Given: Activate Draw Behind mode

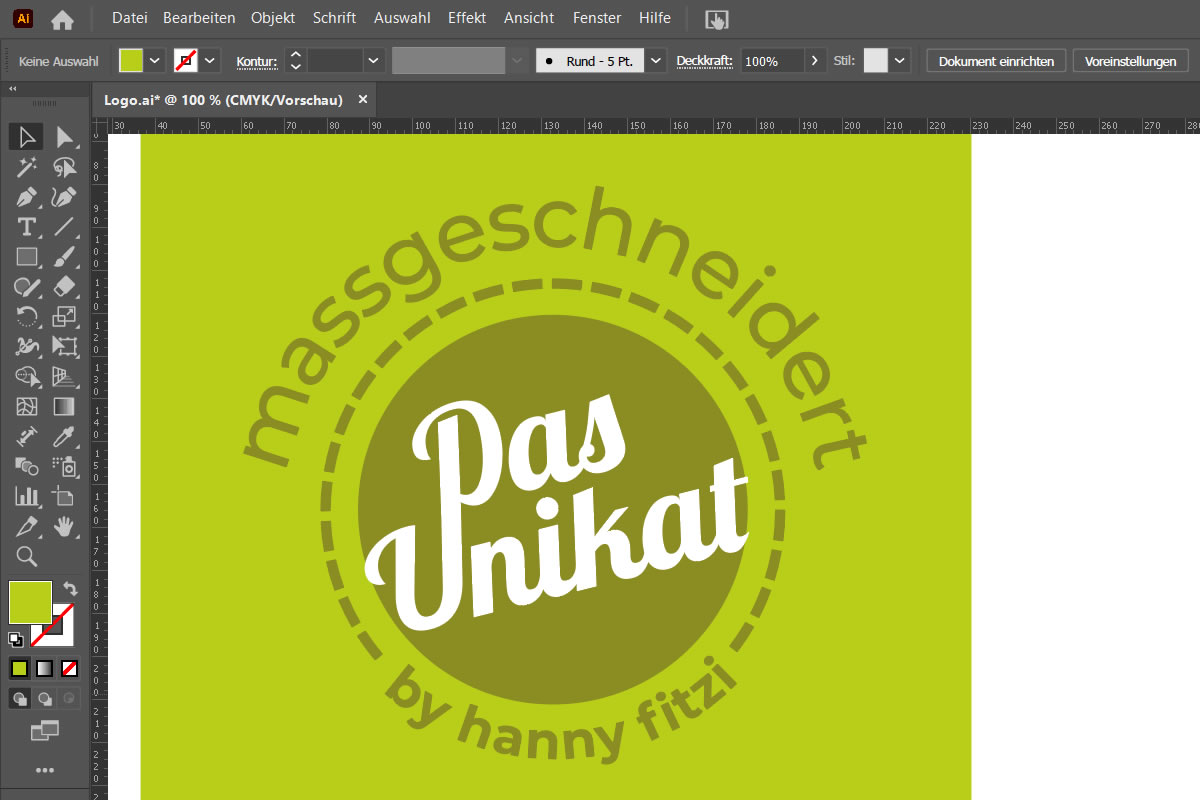Looking at the screenshot, I should [x=45, y=698].
